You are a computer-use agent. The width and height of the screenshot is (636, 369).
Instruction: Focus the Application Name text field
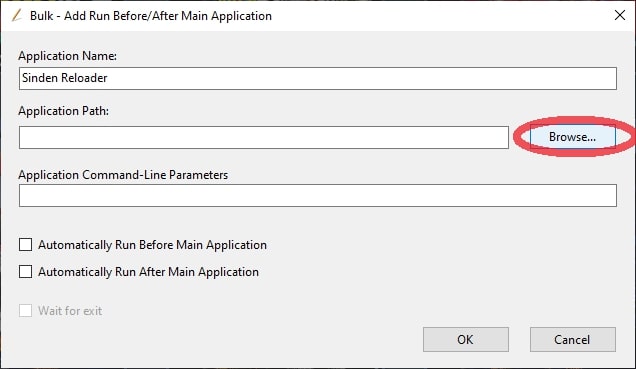[318, 78]
